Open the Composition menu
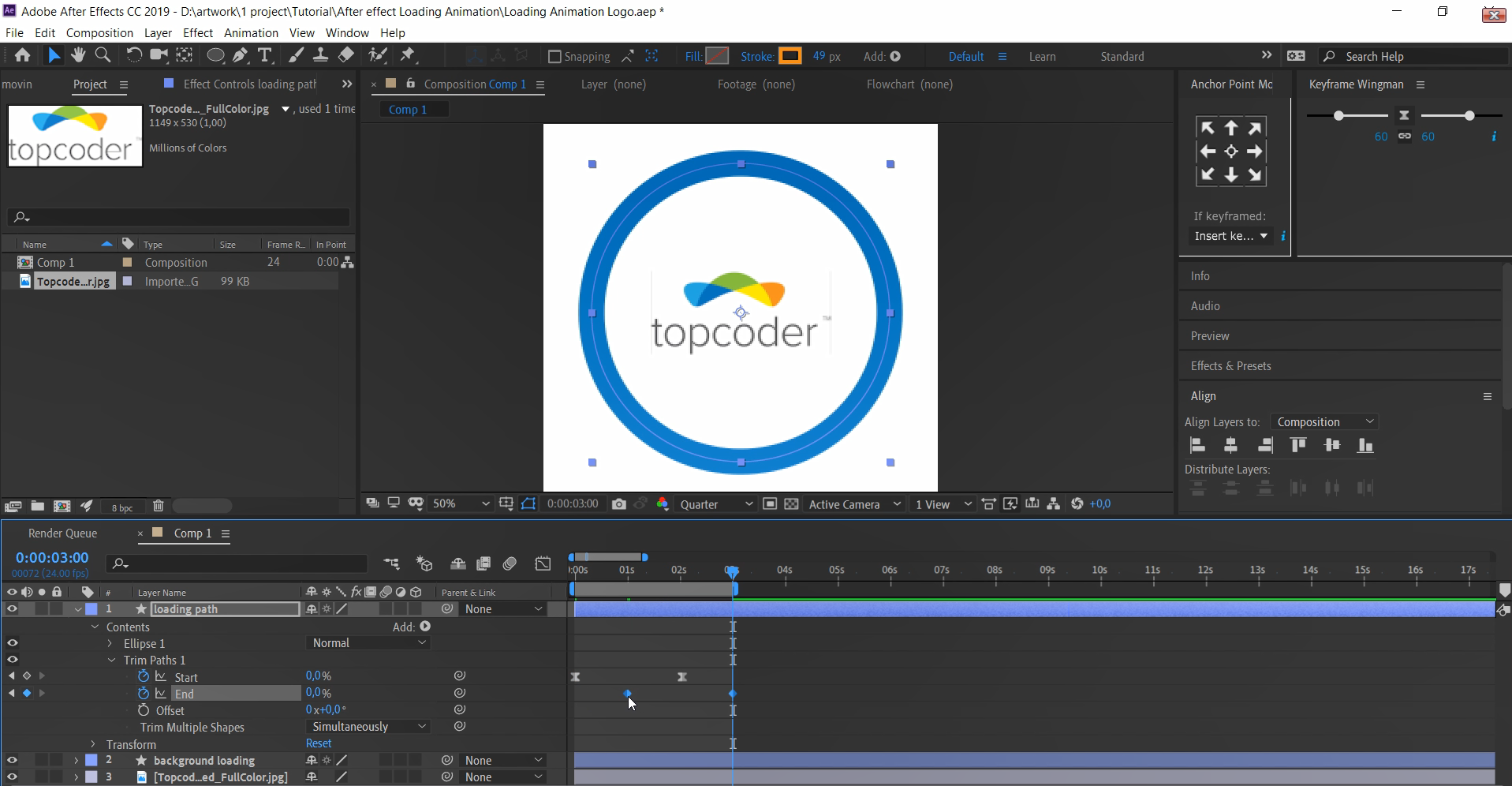The height and width of the screenshot is (786, 1512). 99,32
